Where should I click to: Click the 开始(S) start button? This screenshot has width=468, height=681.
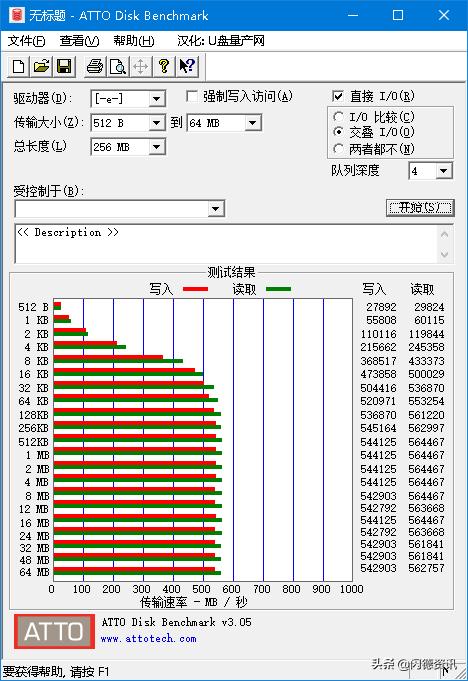click(420, 208)
